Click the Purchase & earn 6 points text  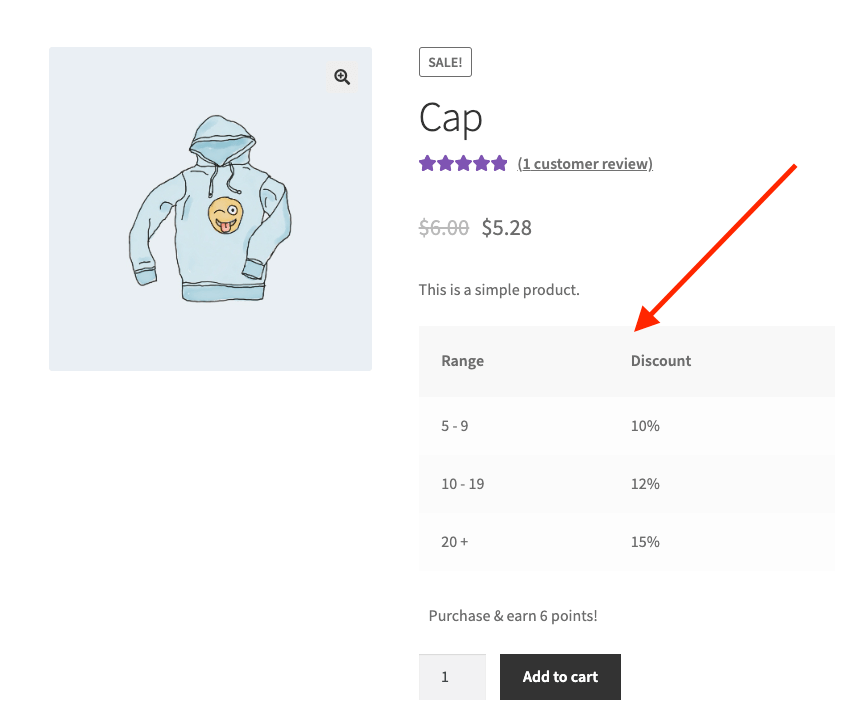(513, 616)
